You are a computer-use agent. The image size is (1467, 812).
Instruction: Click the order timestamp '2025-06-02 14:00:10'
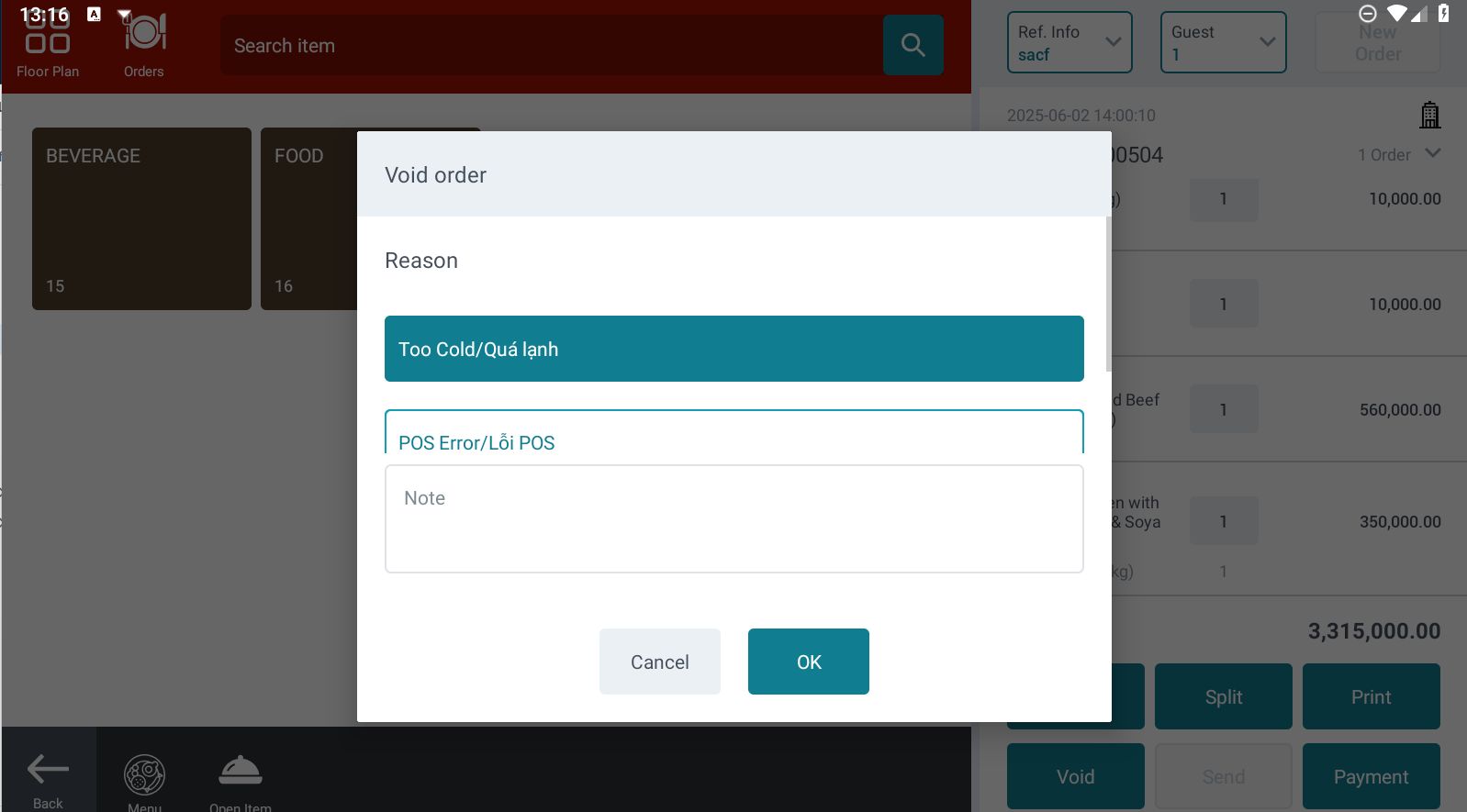(1081, 116)
